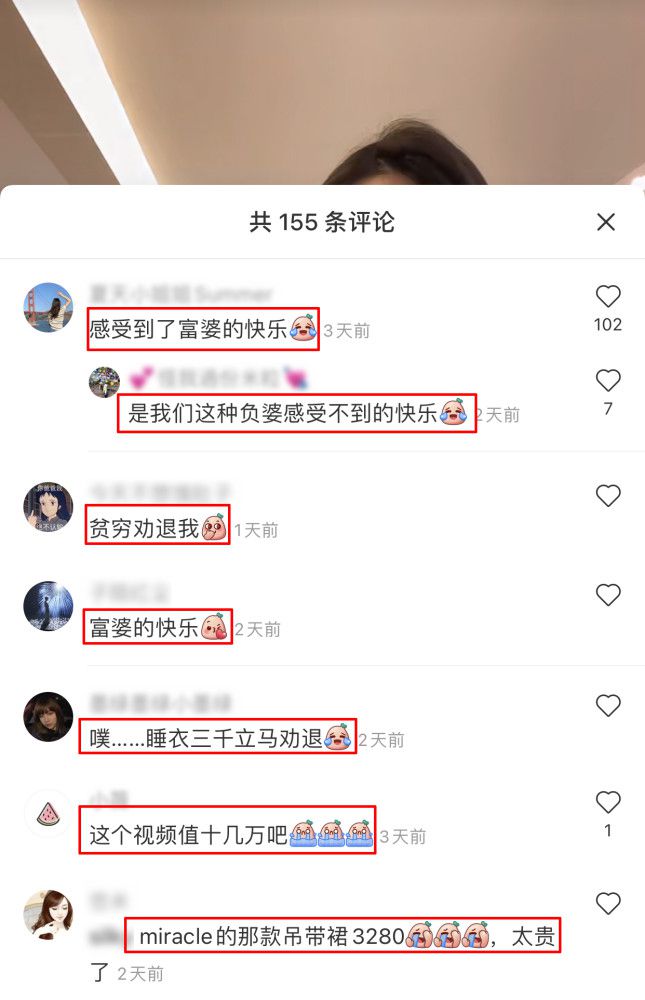This screenshot has width=645, height=1000.
Task: Open the last commenter's portrait avatar
Action: (48, 915)
